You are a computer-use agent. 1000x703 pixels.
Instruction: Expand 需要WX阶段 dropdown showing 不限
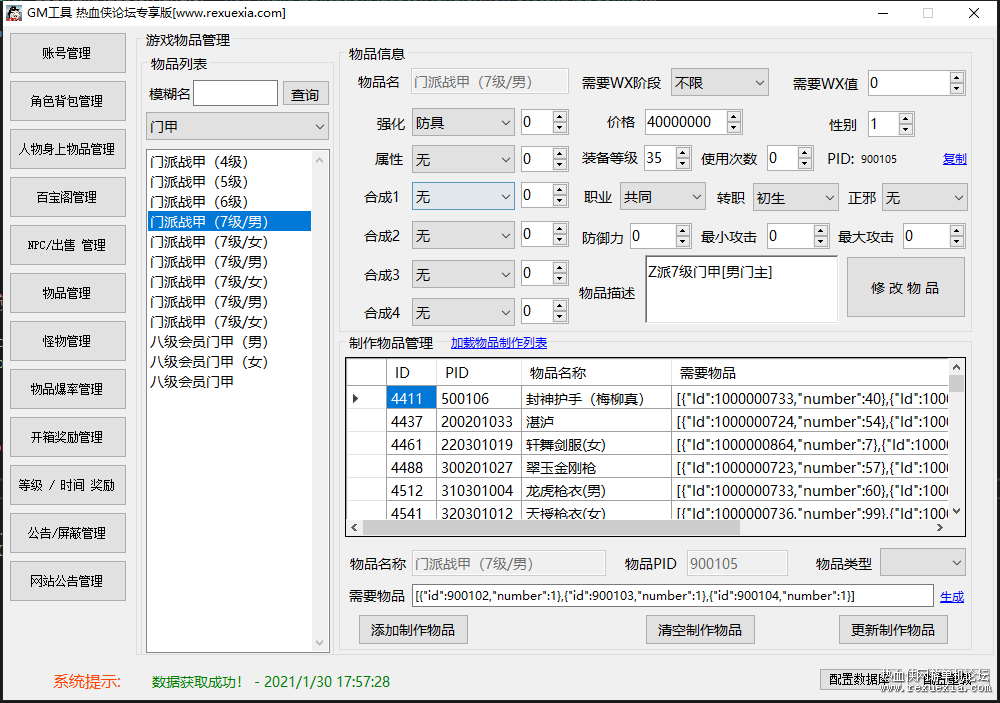pyautogui.click(x=719, y=83)
